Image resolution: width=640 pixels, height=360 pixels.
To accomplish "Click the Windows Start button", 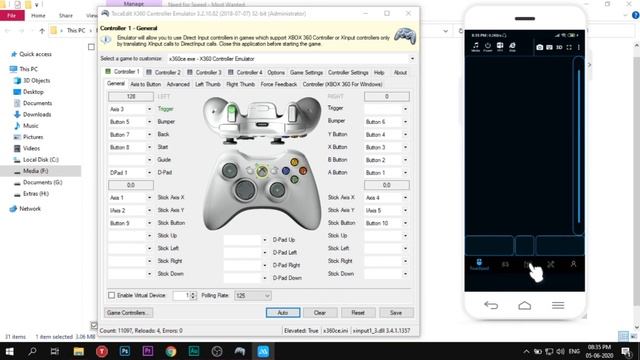I will coord(9,351).
